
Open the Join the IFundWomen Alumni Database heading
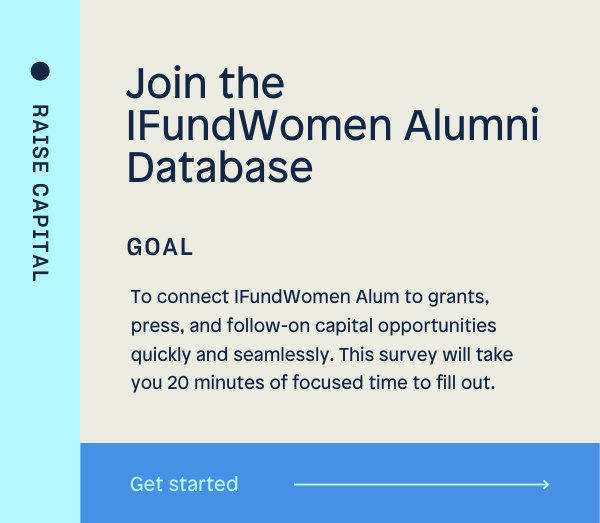click(333, 125)
